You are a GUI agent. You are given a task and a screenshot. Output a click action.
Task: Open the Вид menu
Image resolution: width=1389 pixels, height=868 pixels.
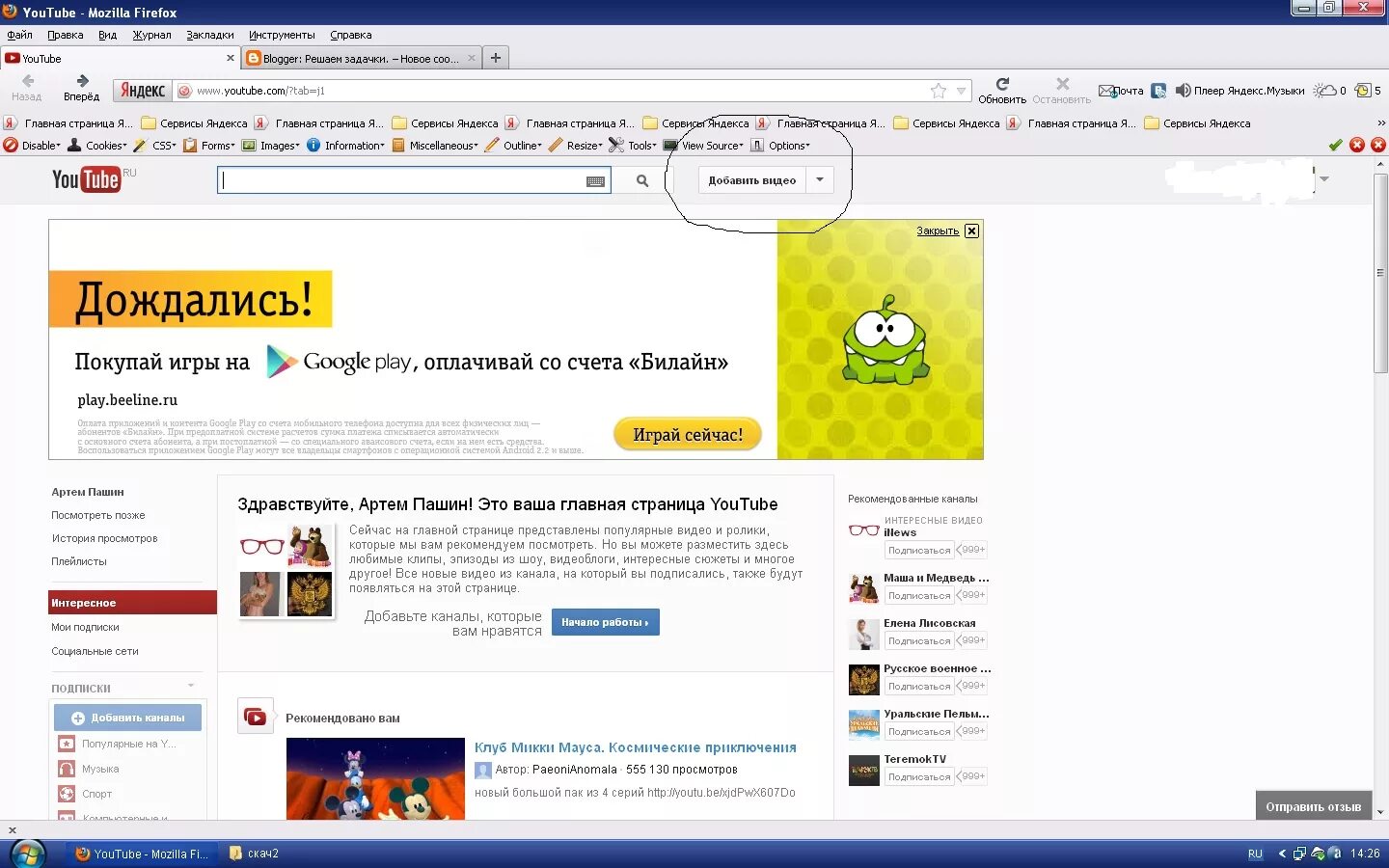click(107, 35)
